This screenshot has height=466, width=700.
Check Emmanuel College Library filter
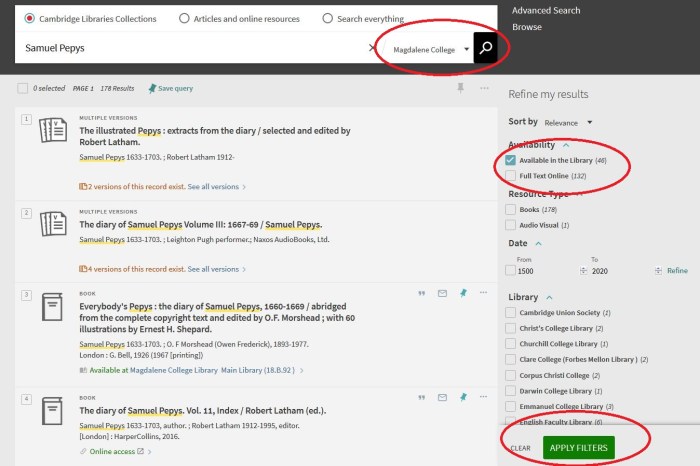[510, 406]
